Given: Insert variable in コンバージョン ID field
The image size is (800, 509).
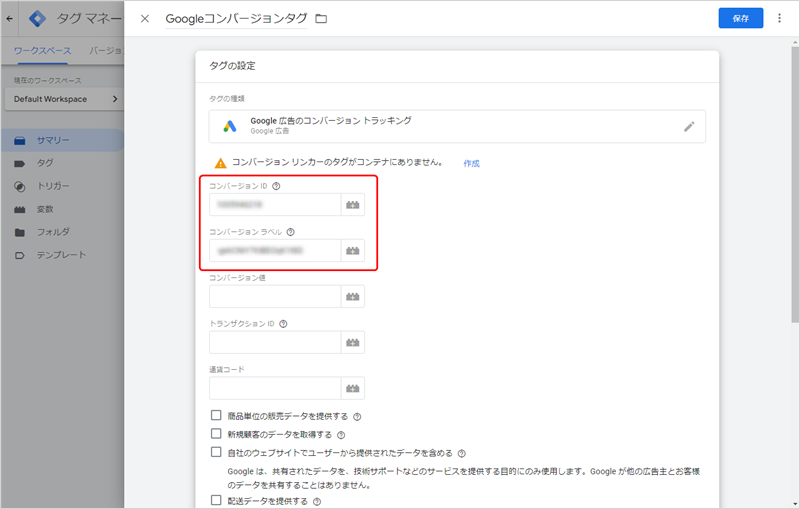Looking at the screenshot, I should click(353, 205).
